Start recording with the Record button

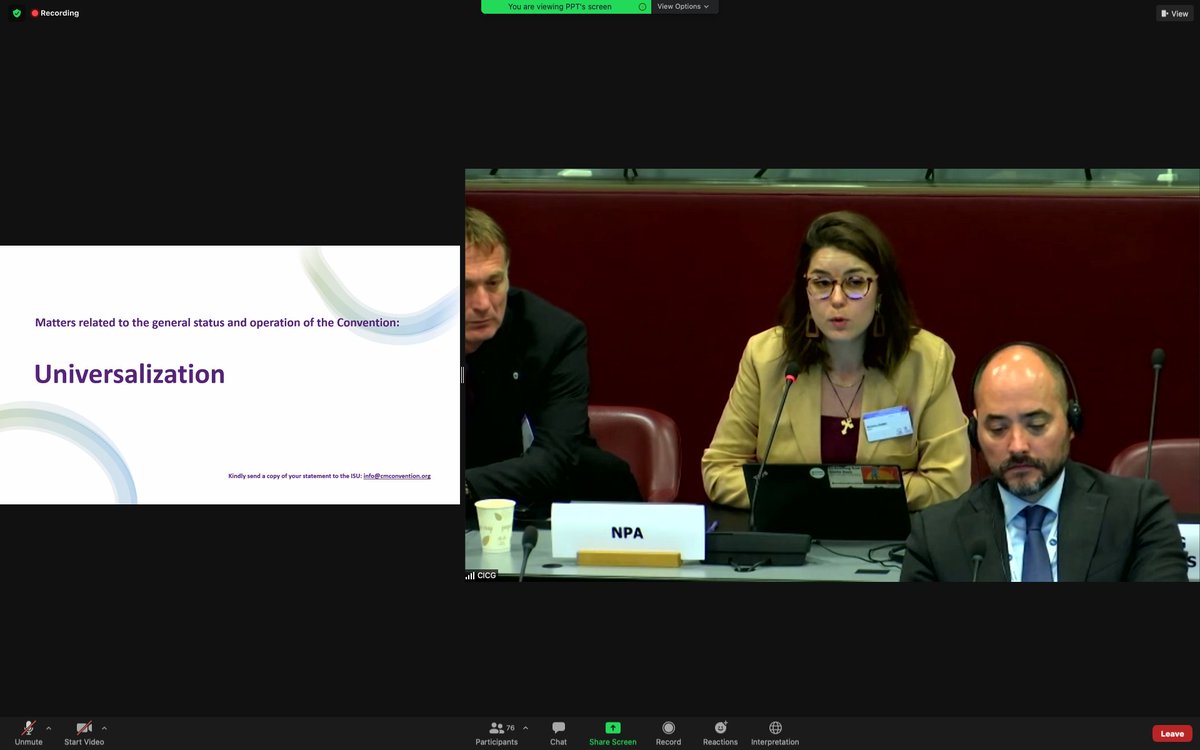[668, 732]
